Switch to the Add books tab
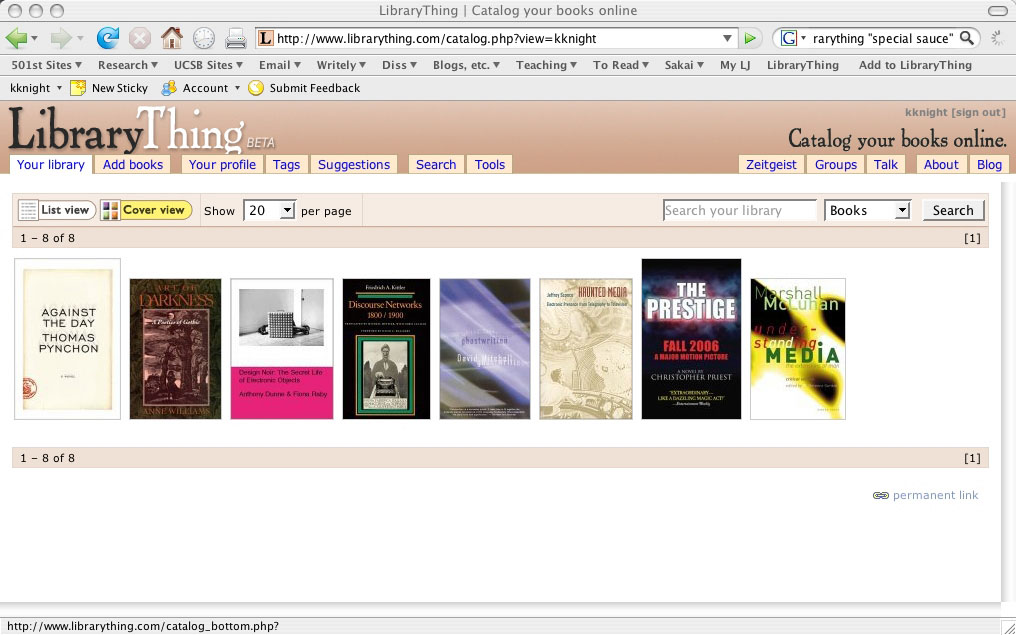 coord(133,165)
